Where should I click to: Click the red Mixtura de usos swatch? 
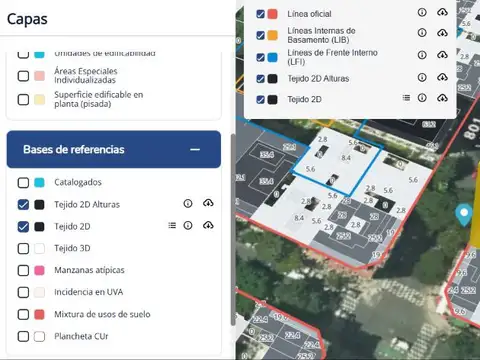[39, 314]
